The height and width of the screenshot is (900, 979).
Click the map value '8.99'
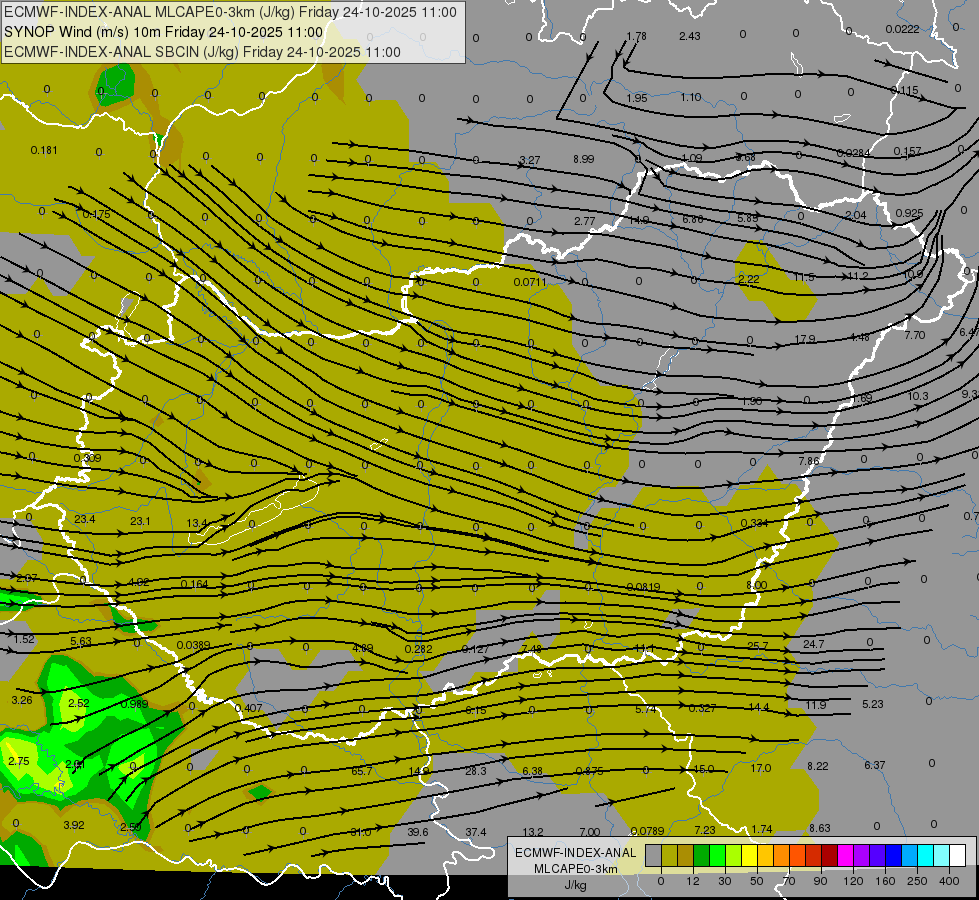pyautogui.click(x=584, y=159)
